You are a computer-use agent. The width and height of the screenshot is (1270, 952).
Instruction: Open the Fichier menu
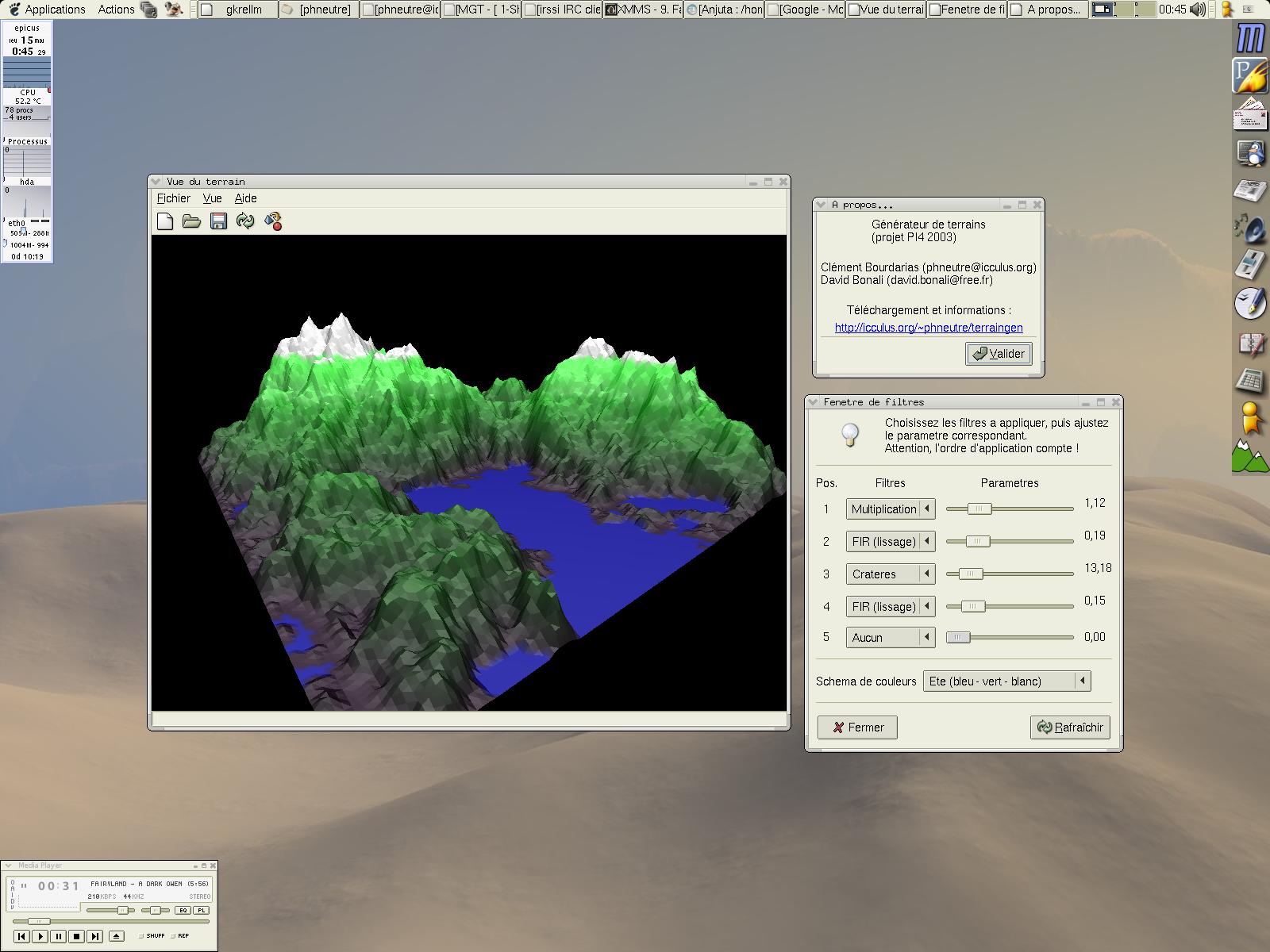[x=173, y=198]
